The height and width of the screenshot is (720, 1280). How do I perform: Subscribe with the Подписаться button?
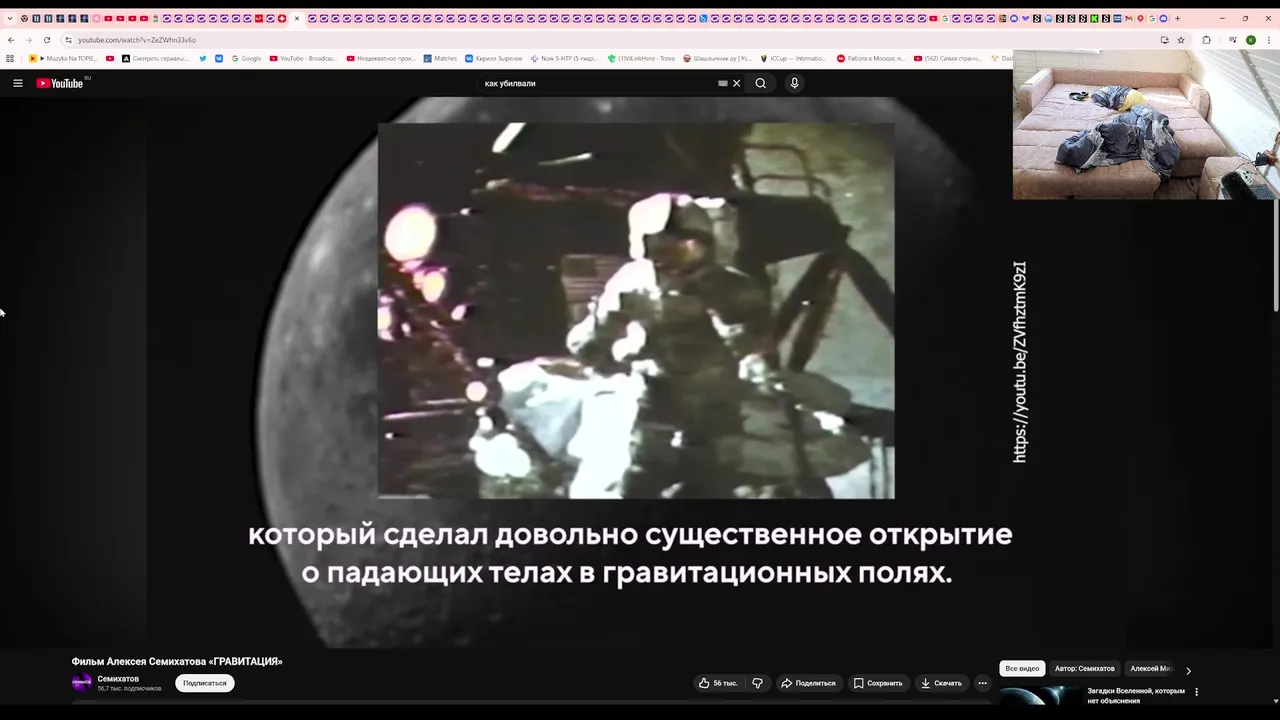(205, 683)
